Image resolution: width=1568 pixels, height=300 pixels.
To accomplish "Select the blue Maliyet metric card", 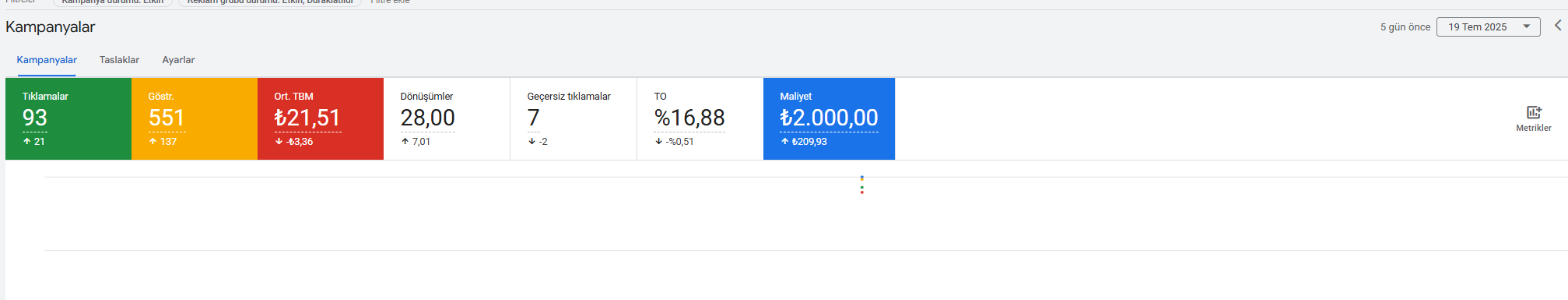I will coord(829,118).
